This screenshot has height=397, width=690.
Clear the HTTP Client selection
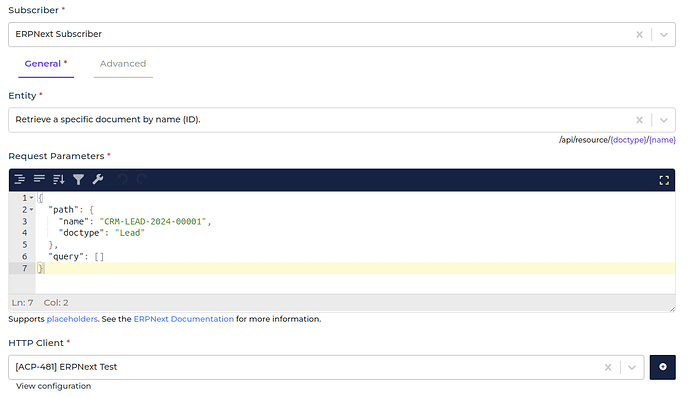pyautogui.click(x=608, y=367)
